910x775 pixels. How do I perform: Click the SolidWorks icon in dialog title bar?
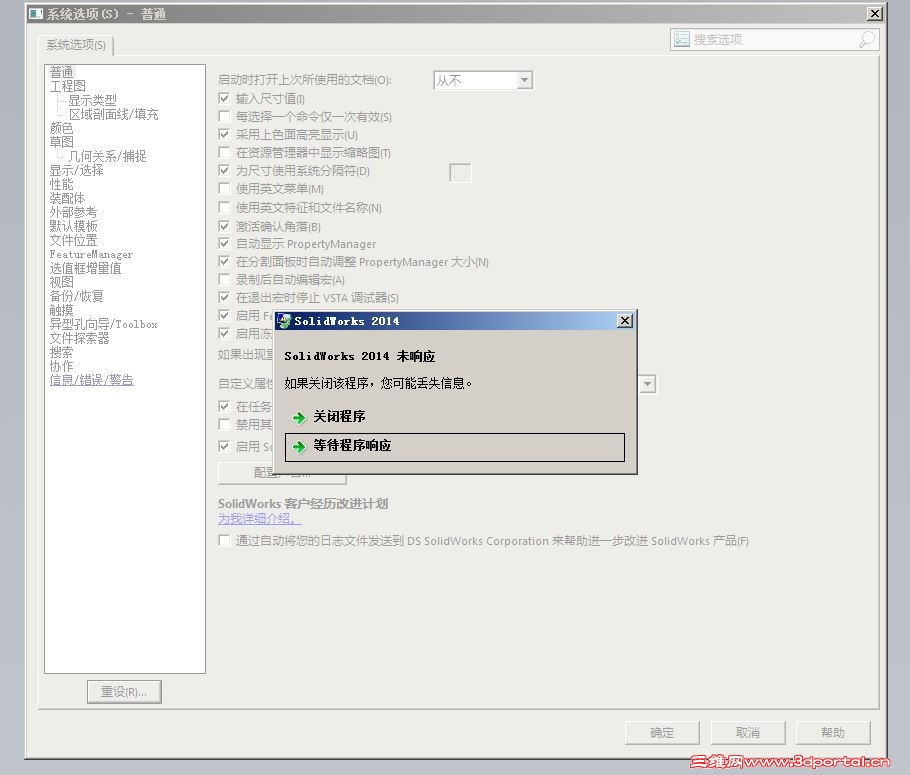[x=284, y=320]
